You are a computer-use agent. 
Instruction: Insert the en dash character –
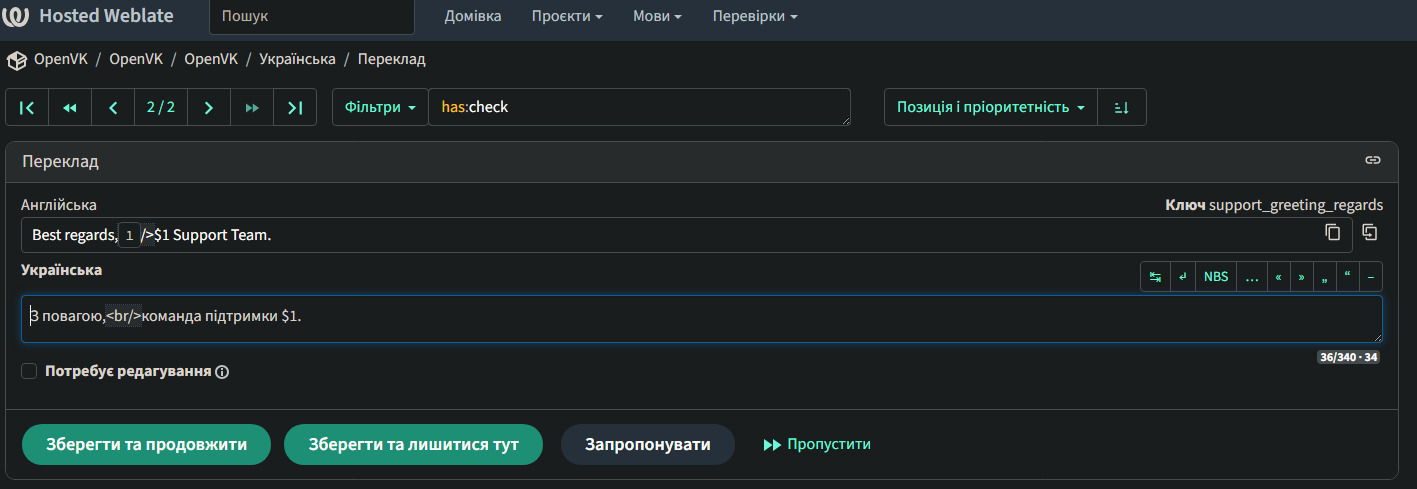1371,277
